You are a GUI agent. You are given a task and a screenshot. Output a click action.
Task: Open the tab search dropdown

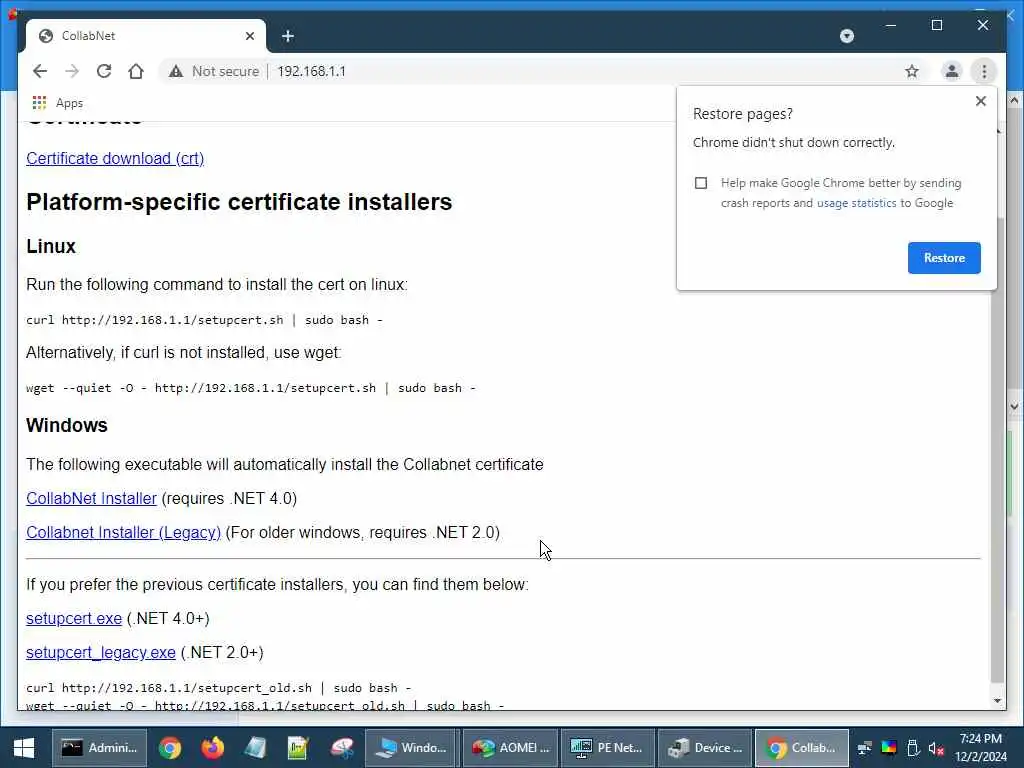click(846, 36)
